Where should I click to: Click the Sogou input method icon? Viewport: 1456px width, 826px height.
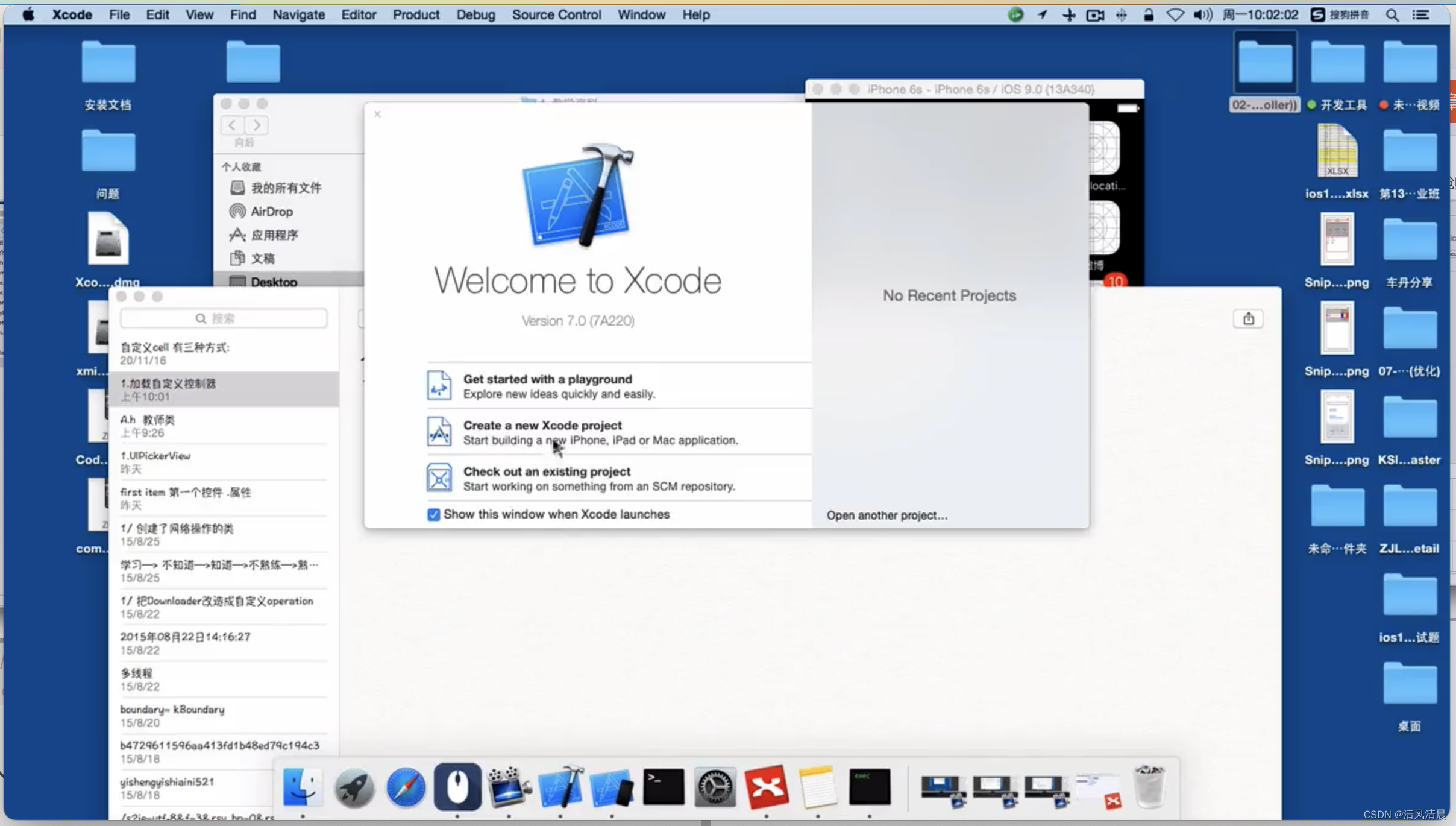click(x=1317, y=15)
